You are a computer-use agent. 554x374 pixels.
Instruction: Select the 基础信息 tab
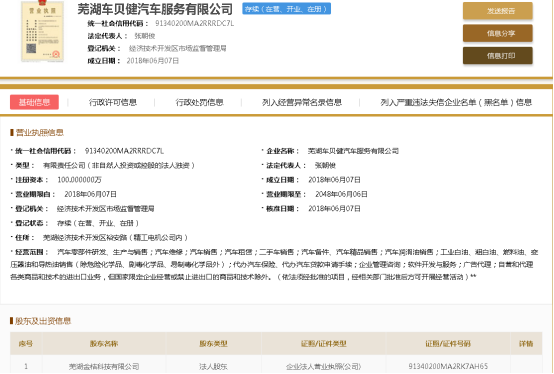click(34, 102)
